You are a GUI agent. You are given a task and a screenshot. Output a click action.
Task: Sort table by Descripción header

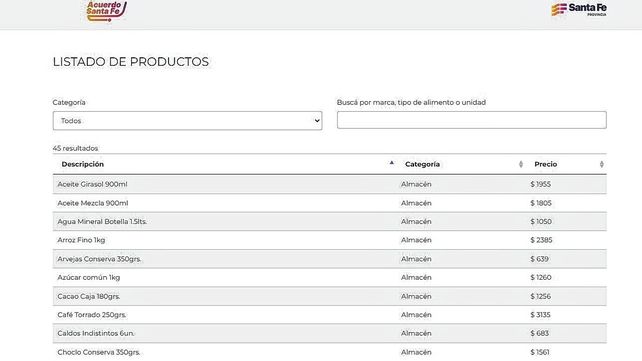[x=82, y=164]
